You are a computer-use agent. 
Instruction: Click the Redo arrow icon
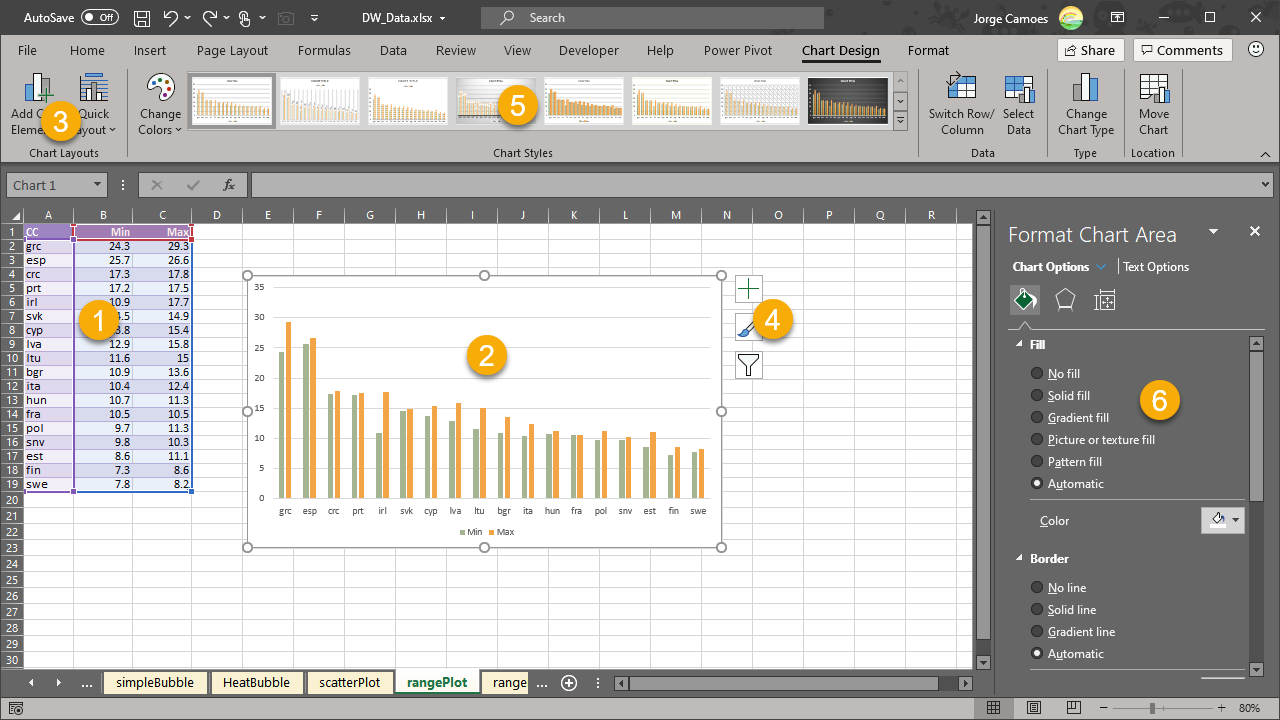coord(209,18)
